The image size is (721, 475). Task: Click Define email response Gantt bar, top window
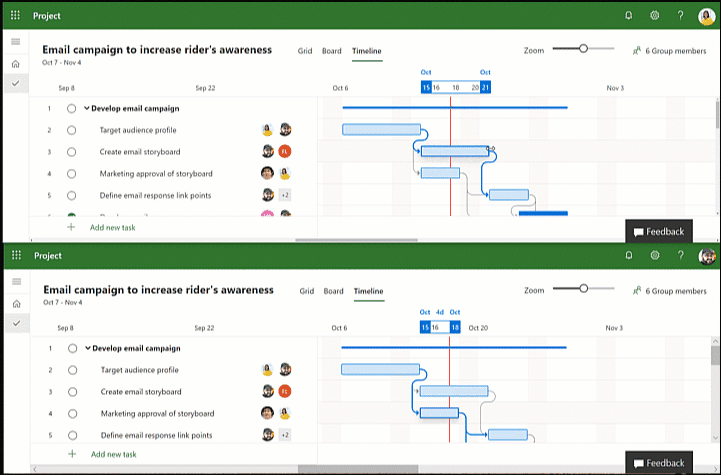click(509, 195)
